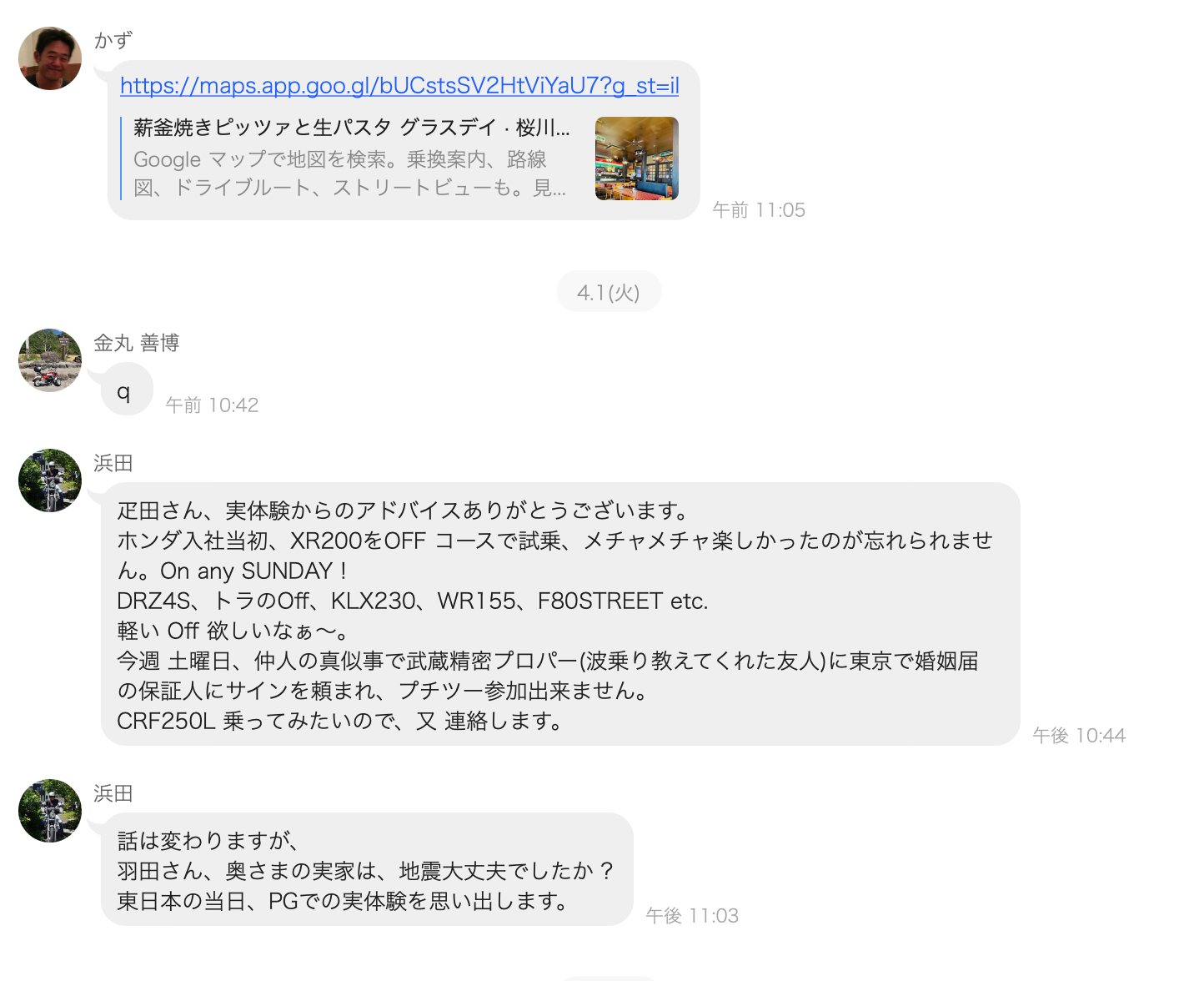Click the 午後 10:44 timestamp
The width and height of the screenshot is (1204, 981).
pos(1079,736)
